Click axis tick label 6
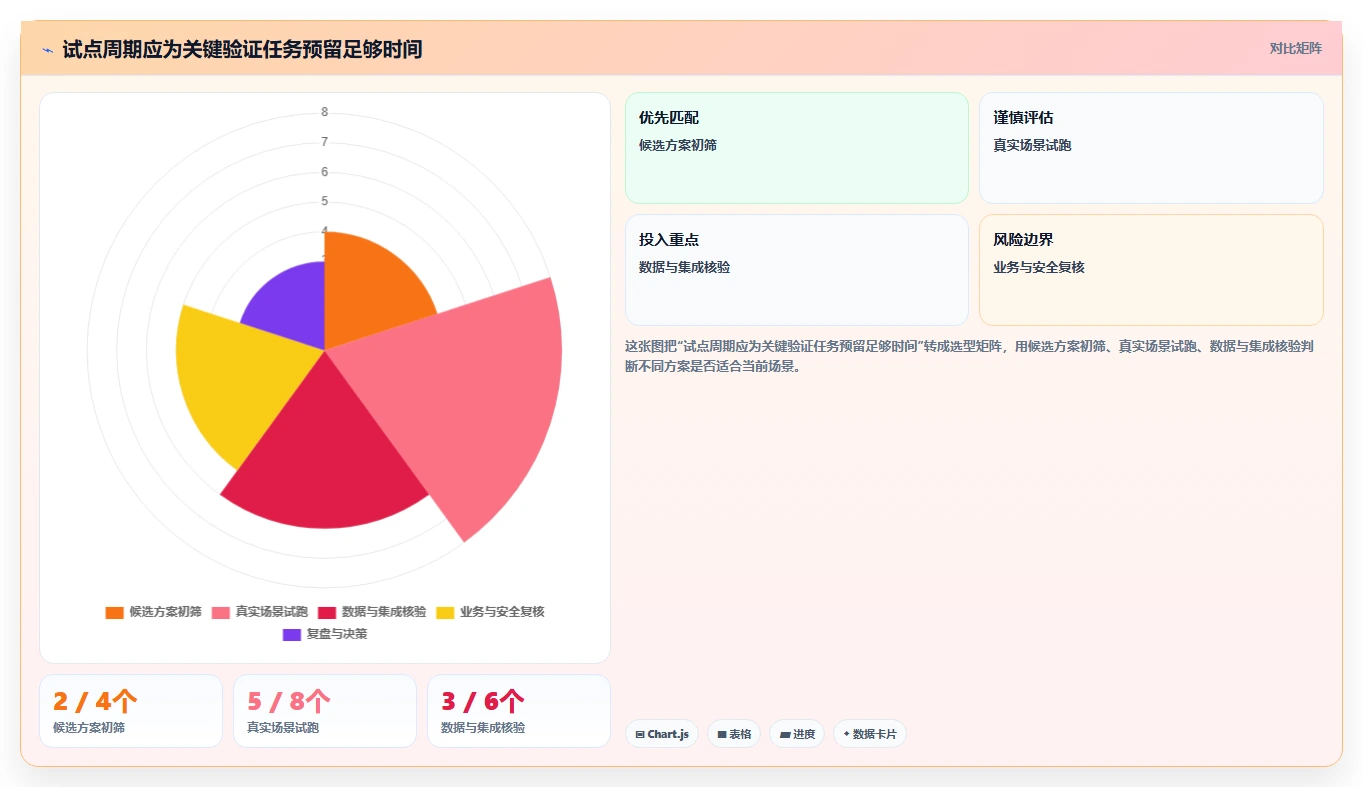1363x787 pixels. 324,172
